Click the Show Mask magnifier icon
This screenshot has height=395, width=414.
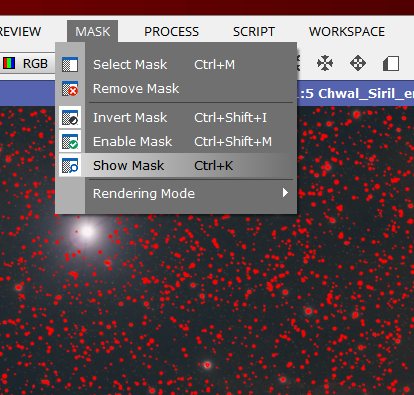pos(70,165)
